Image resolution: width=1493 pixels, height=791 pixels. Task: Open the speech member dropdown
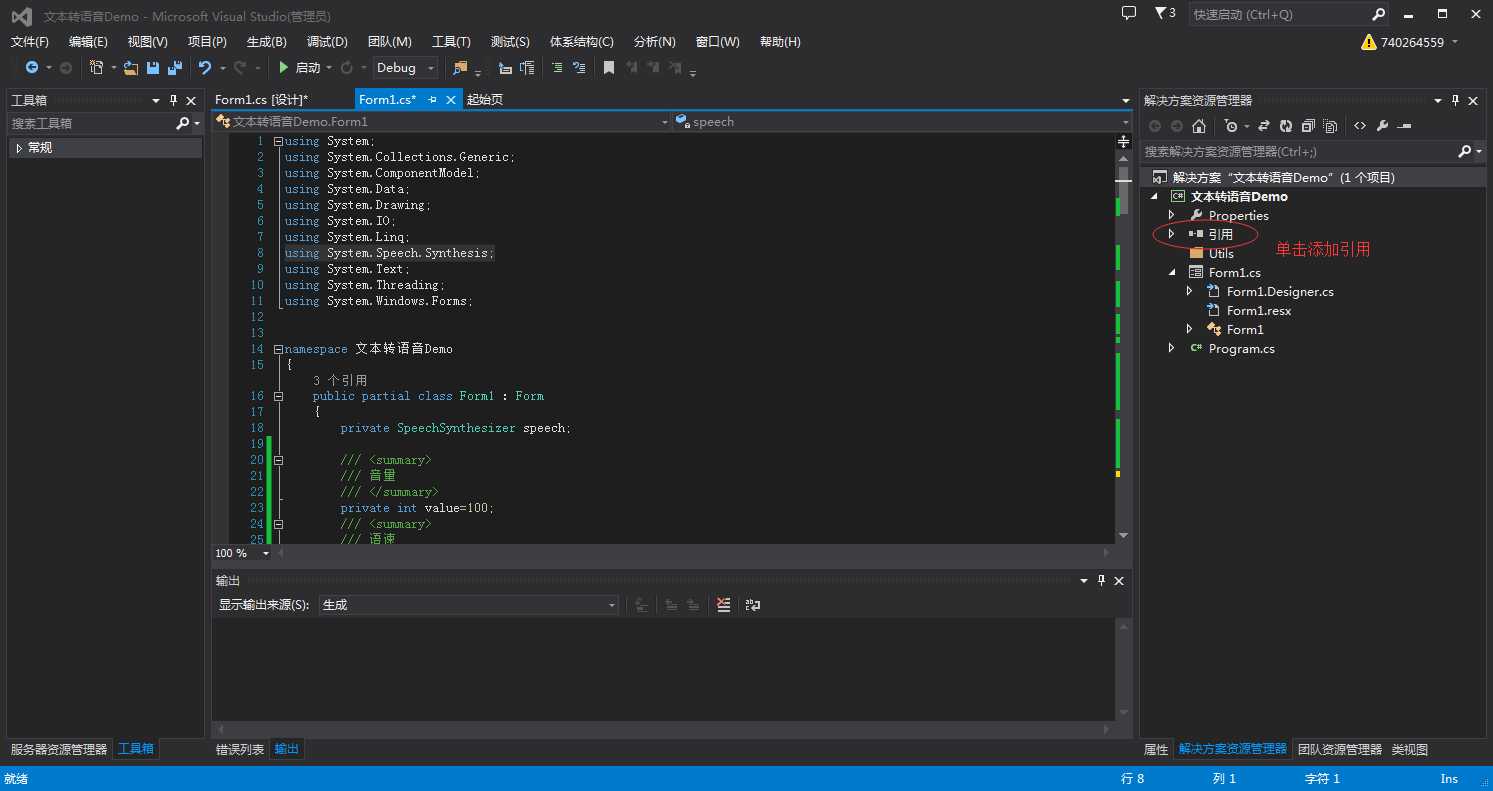902,121
